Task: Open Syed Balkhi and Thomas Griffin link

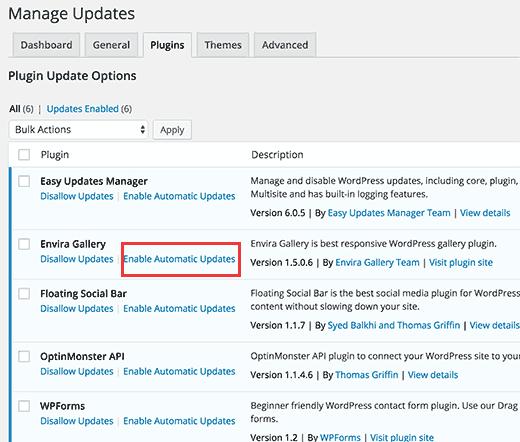Action: pyautogui.click(x=394, y=325)
